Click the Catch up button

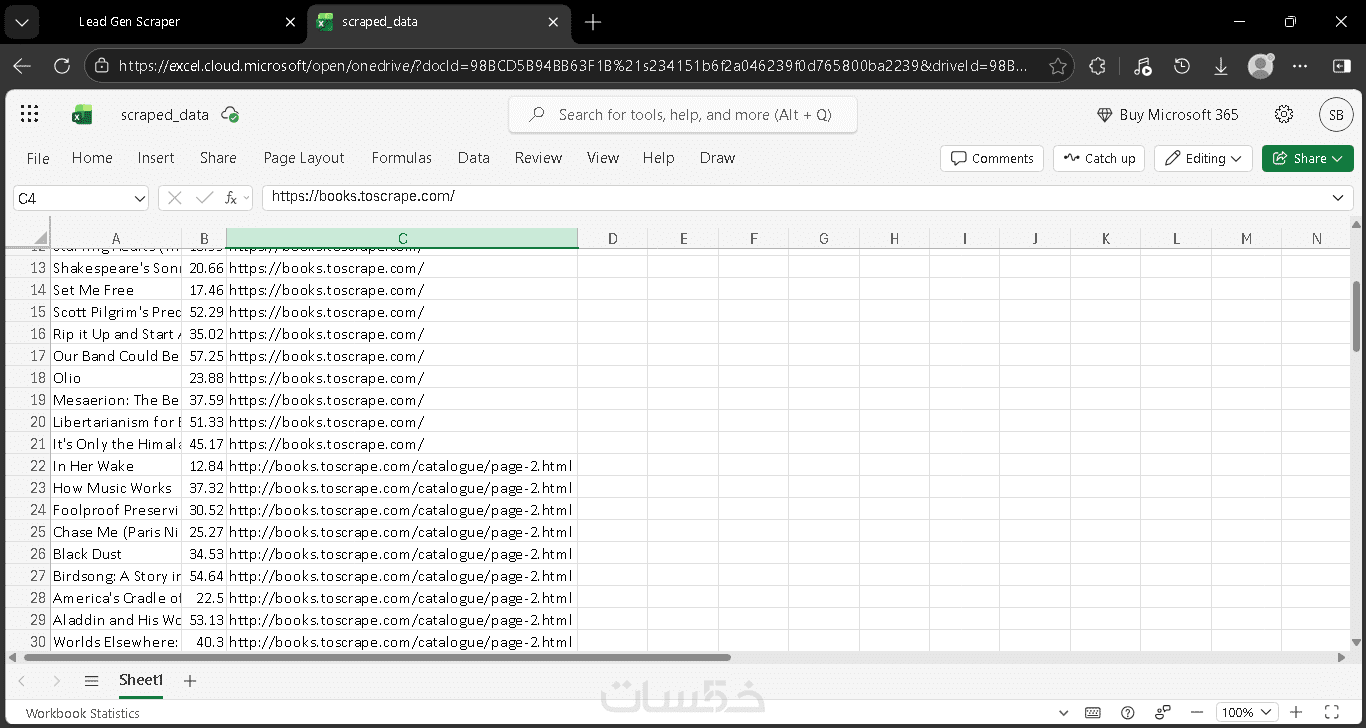coord(1098,158)
